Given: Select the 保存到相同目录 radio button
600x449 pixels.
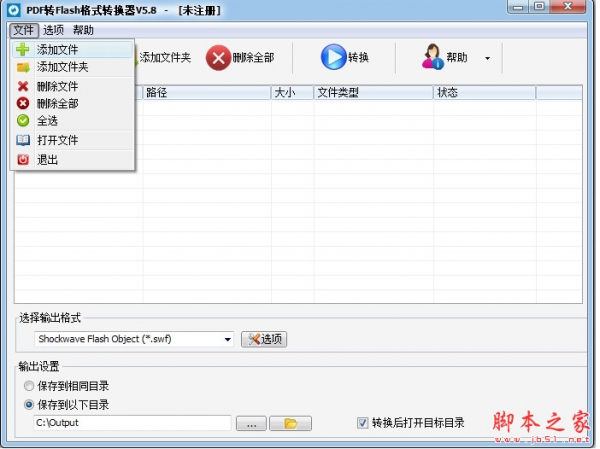Looking at the screenshot, I should (x=29, y=386).
